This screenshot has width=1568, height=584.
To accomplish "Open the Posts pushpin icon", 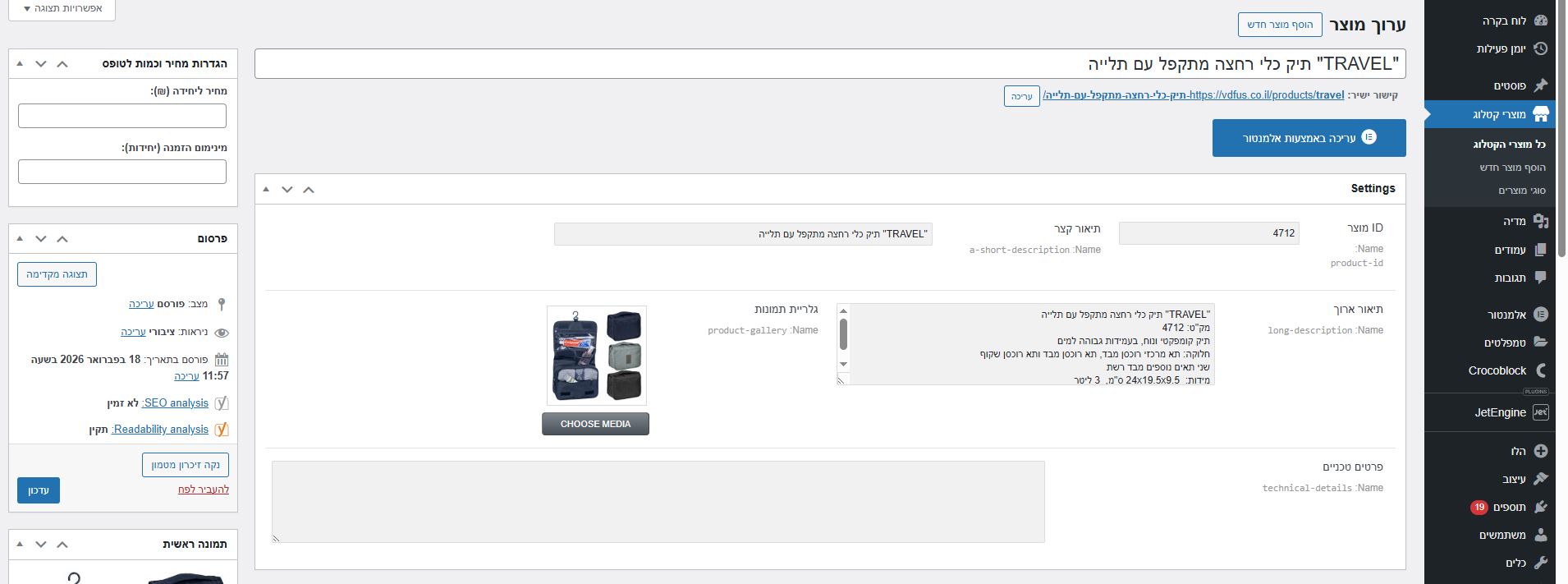I will 1540,85.
